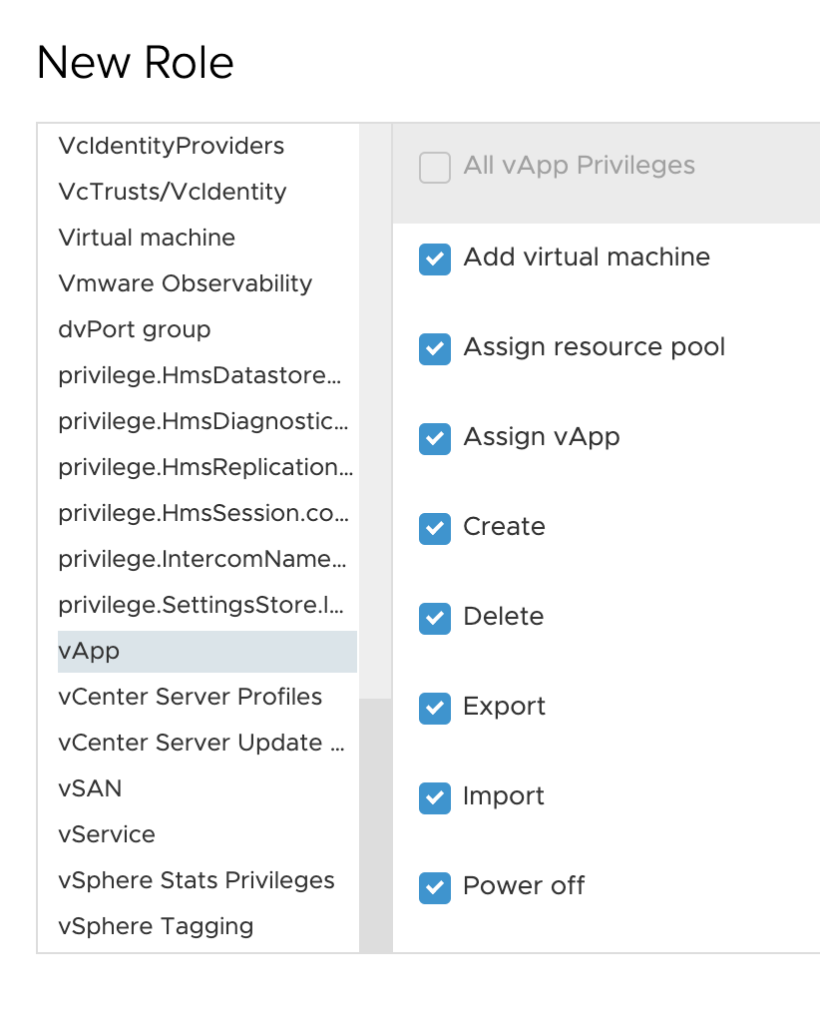Disable the Power off privilege
This screenshot has width=820, height=1024.
pos(435,888)
